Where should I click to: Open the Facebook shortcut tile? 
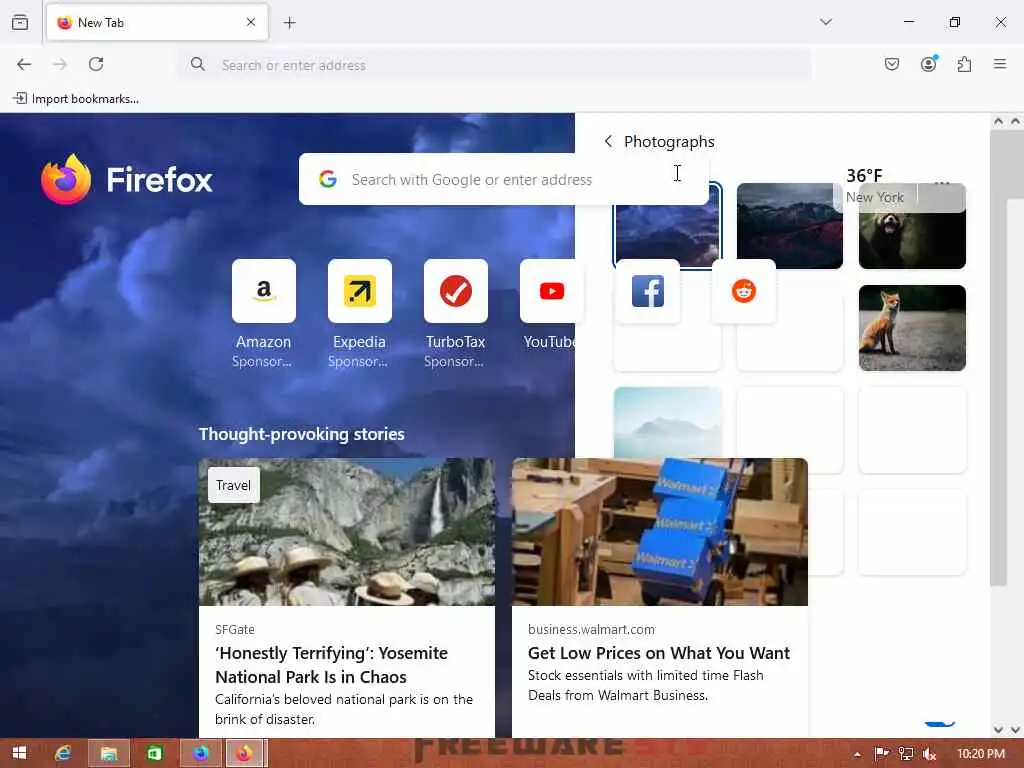tap(648, 291)
